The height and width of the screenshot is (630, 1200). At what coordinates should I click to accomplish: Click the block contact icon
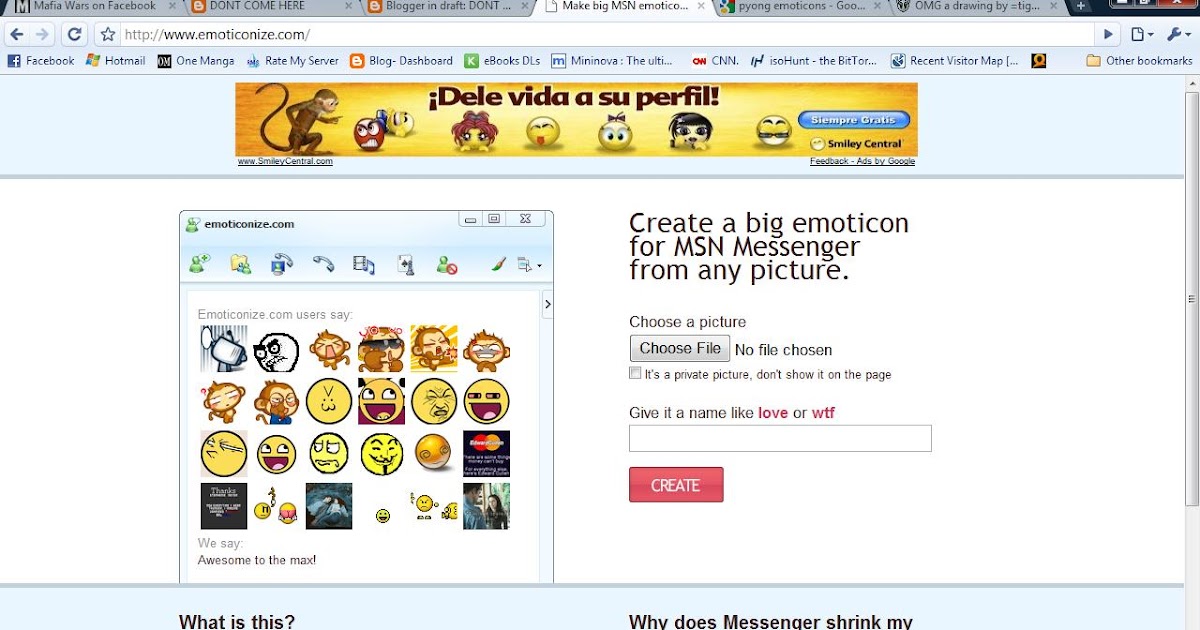point(446,263)
